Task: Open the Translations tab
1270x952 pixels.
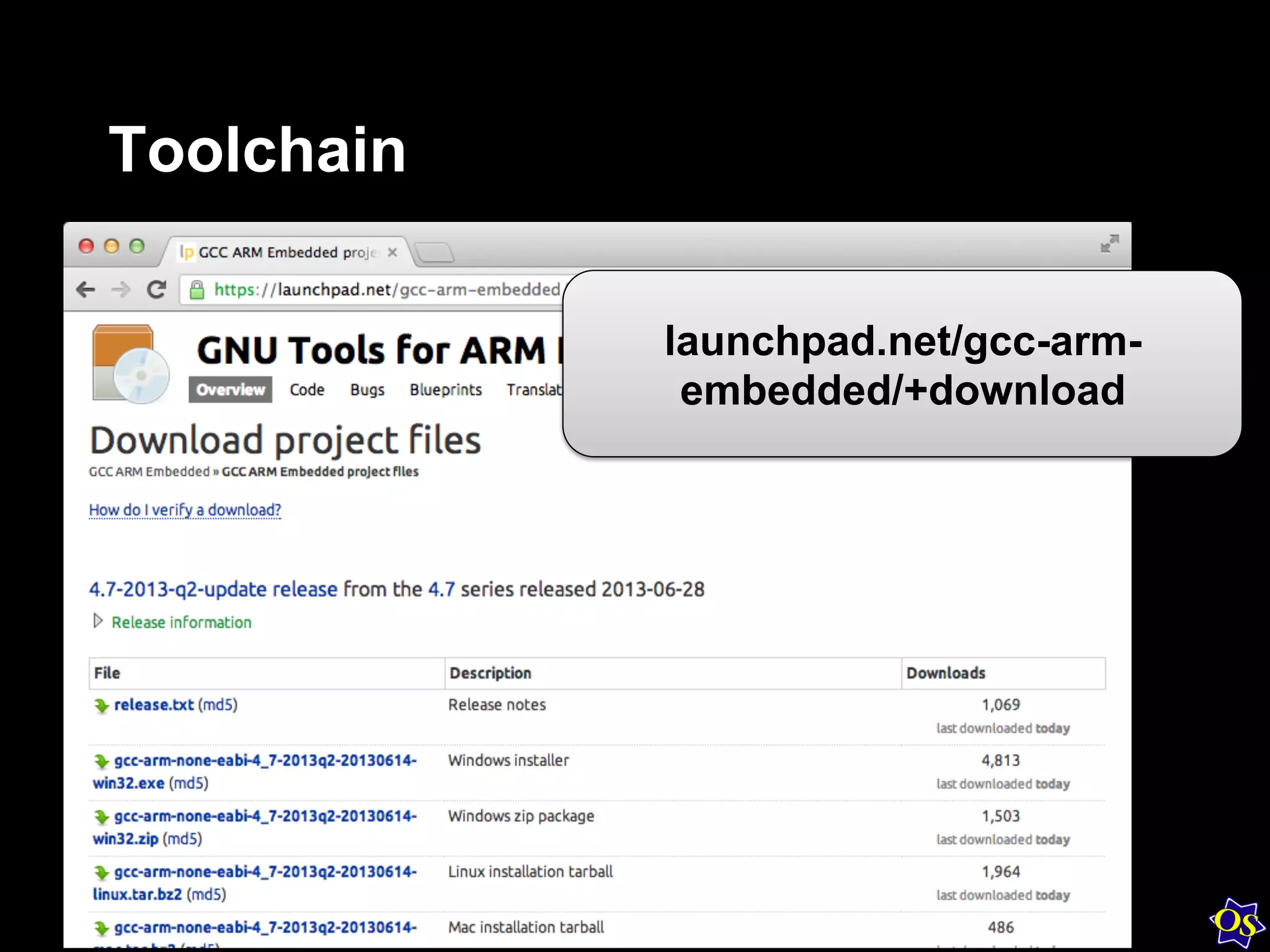Action: (535, 390)
